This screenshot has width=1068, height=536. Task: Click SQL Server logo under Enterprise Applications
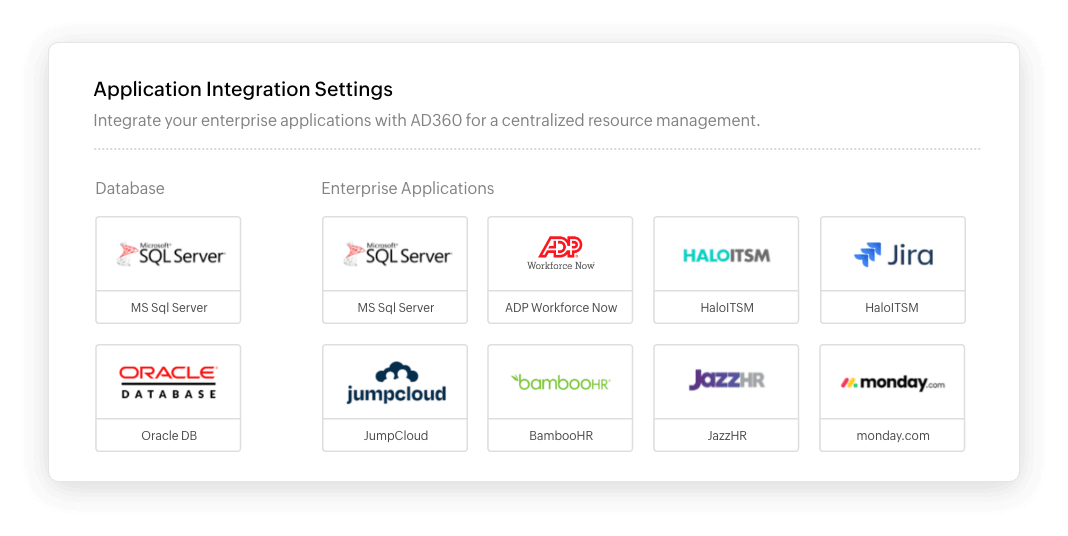click(x=397, y=254)
